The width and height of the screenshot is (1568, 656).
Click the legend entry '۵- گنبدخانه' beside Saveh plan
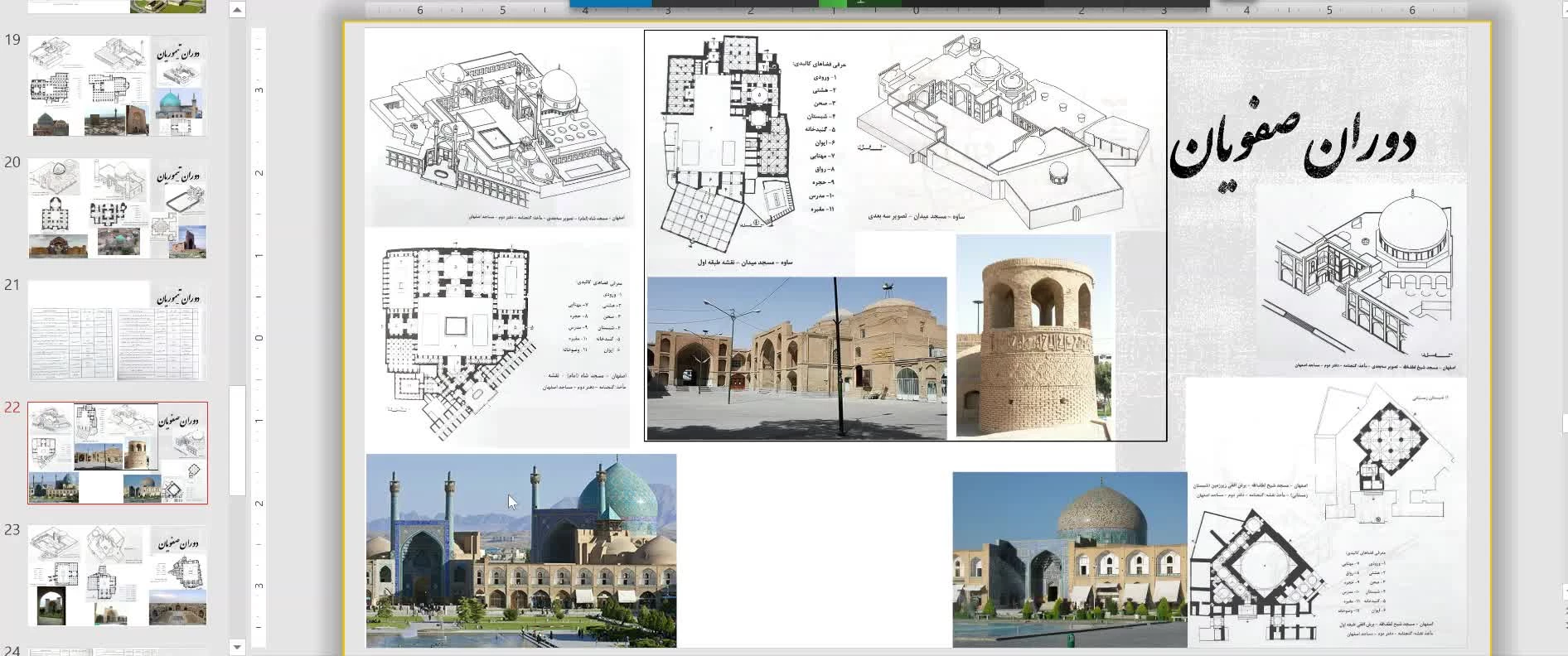820,129
